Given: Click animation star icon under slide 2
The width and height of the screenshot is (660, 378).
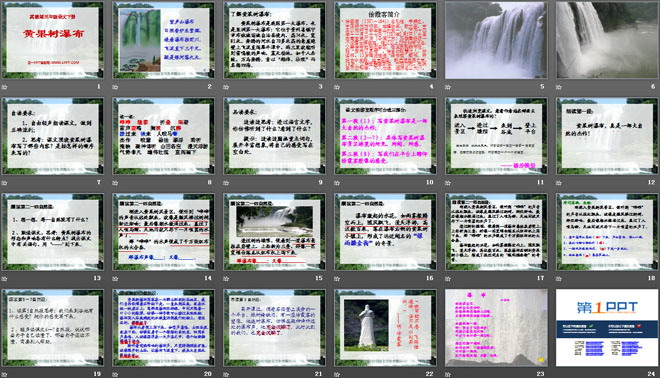Looking at the screenshot, I should (x=115, y=87).
